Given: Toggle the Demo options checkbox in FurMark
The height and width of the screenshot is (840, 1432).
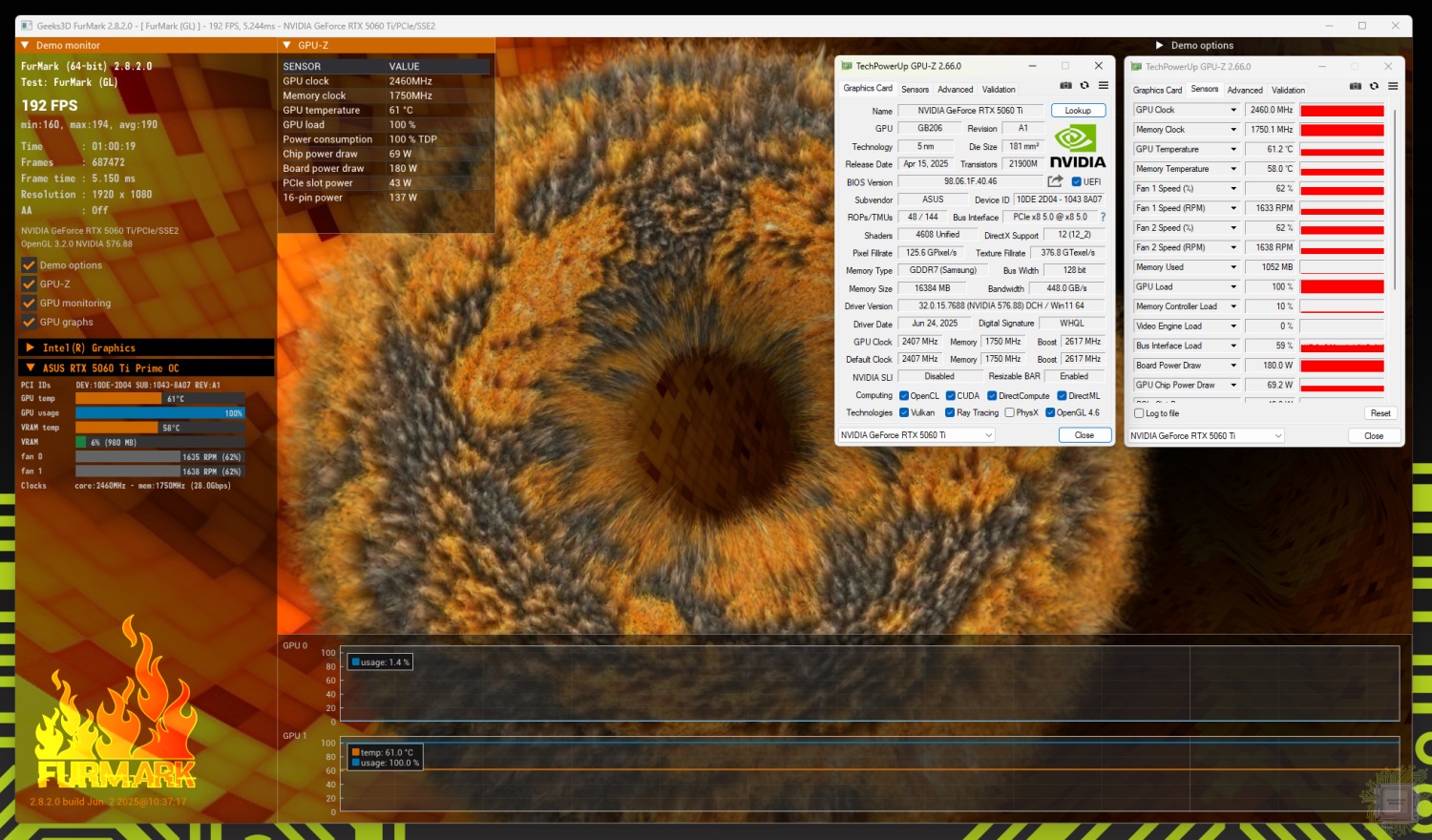Looking at the screenshot, I should [x=29, y=265].
